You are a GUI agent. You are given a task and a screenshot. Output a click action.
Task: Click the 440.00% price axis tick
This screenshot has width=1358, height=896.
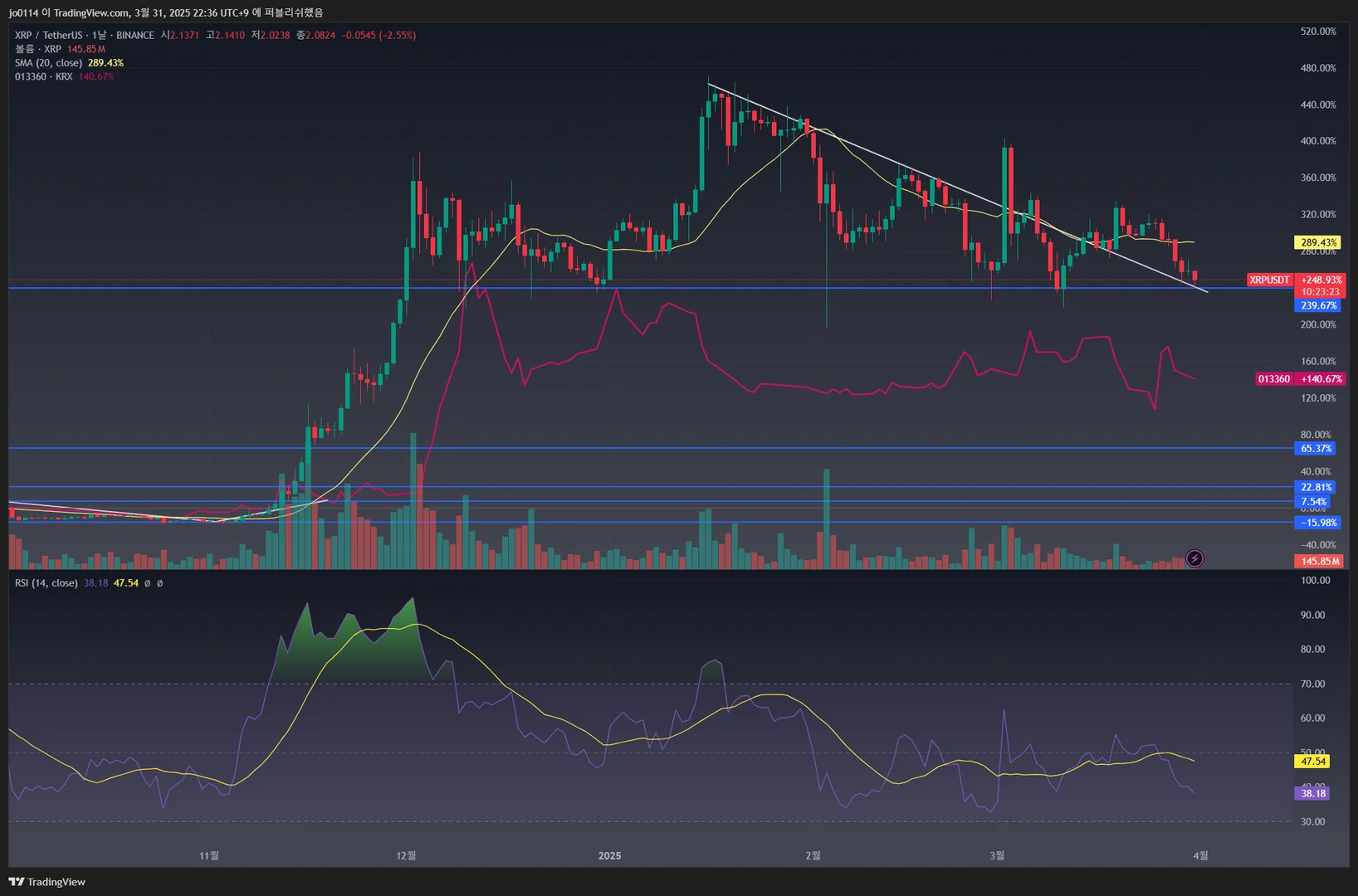tap(1318, 105)
